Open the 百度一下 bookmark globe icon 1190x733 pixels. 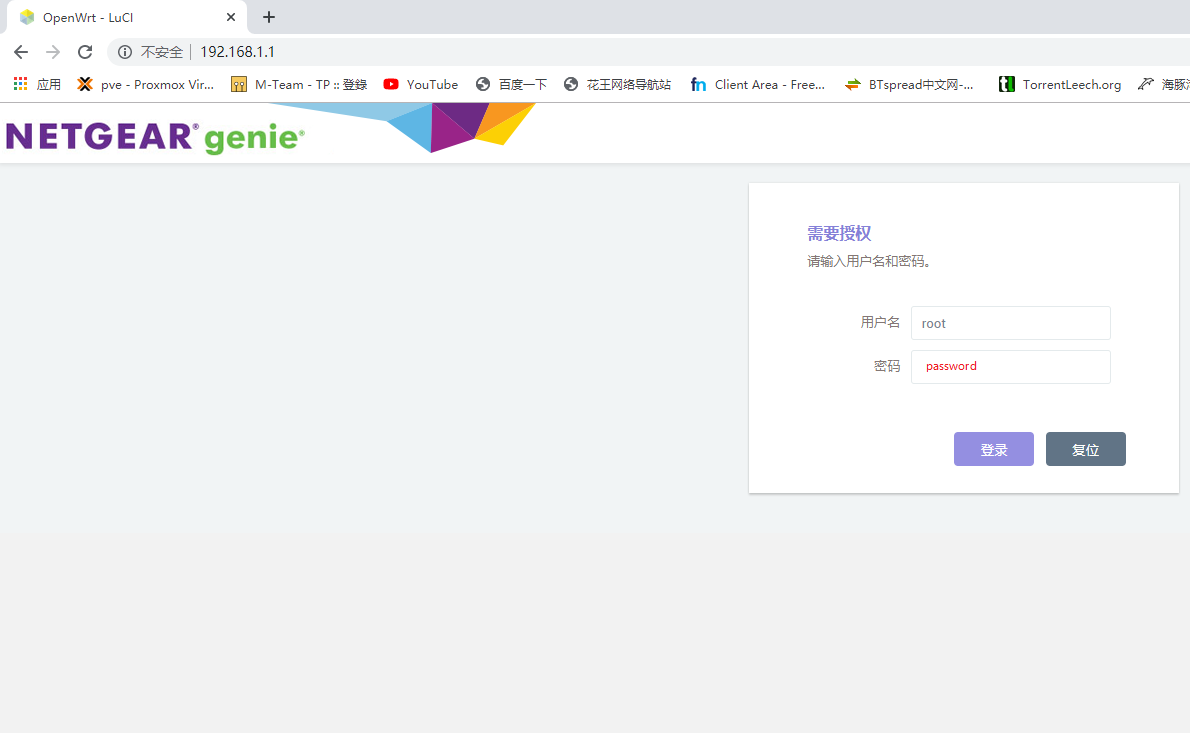pos(483,84)
